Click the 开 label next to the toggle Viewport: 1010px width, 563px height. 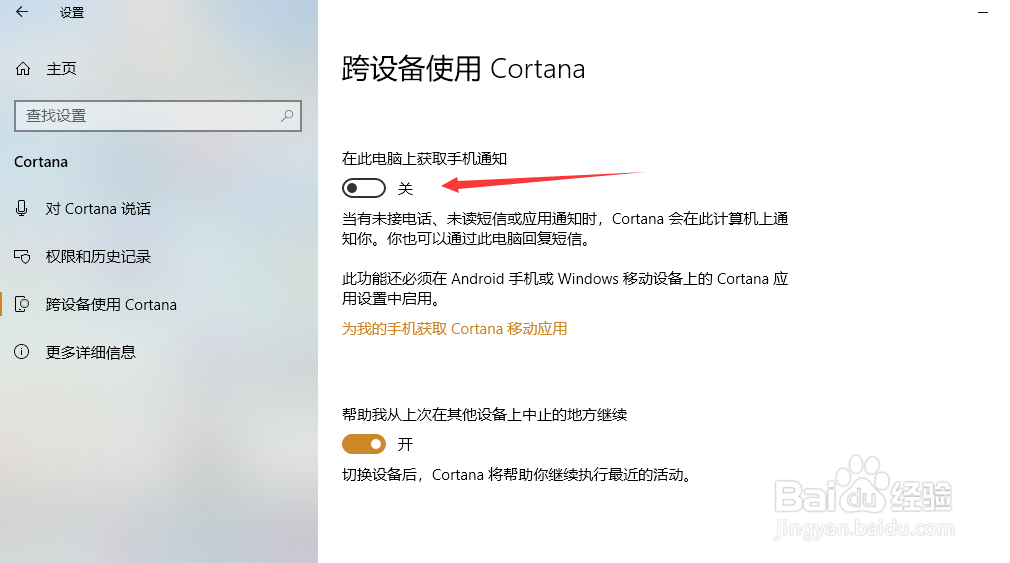[x=405, y=444]
